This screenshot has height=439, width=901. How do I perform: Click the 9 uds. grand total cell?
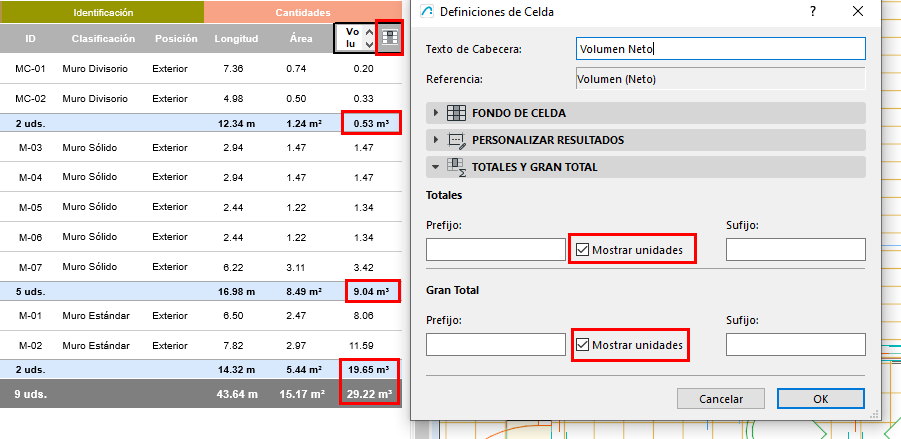[x=31, y=394]
